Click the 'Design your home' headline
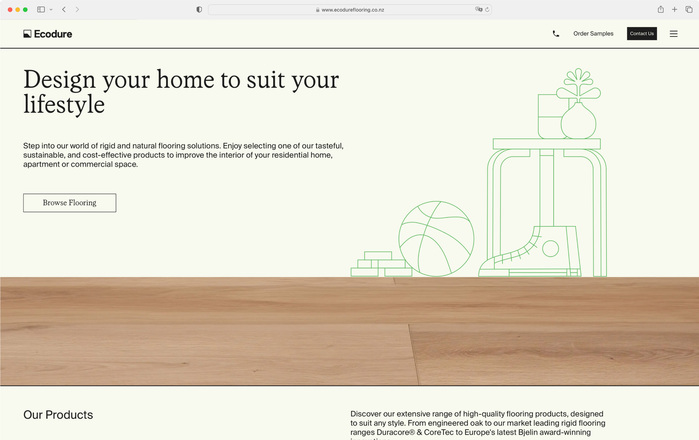Screen dimensions: 699x440 pyautogui.click(x=181, y=92)
